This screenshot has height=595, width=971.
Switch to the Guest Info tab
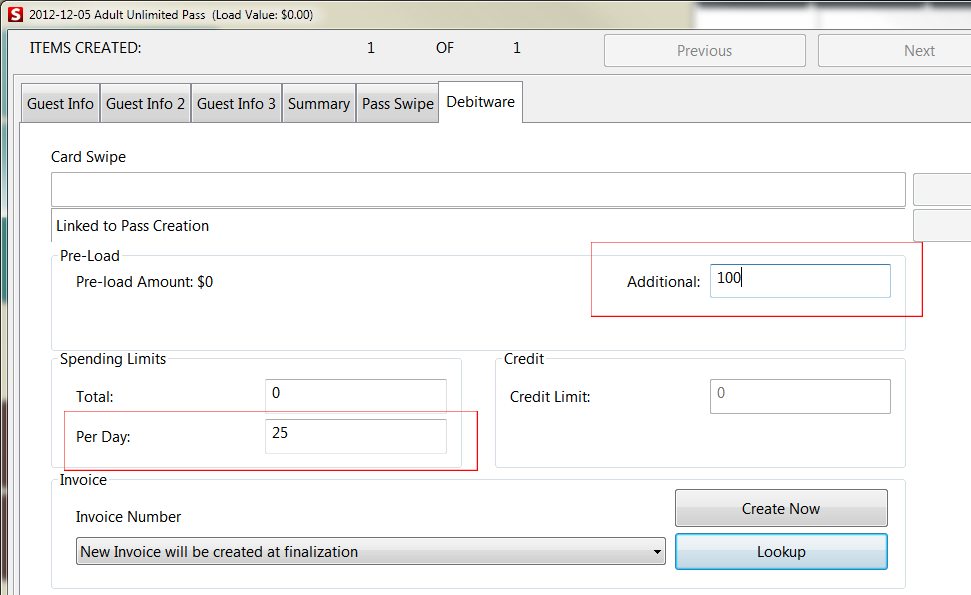[59, 102]
